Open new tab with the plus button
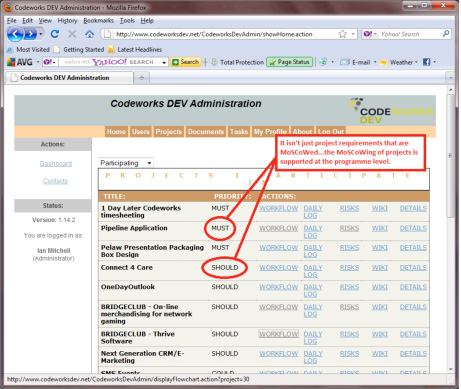This screenshot has height=389, width=461. coord(142,78)
